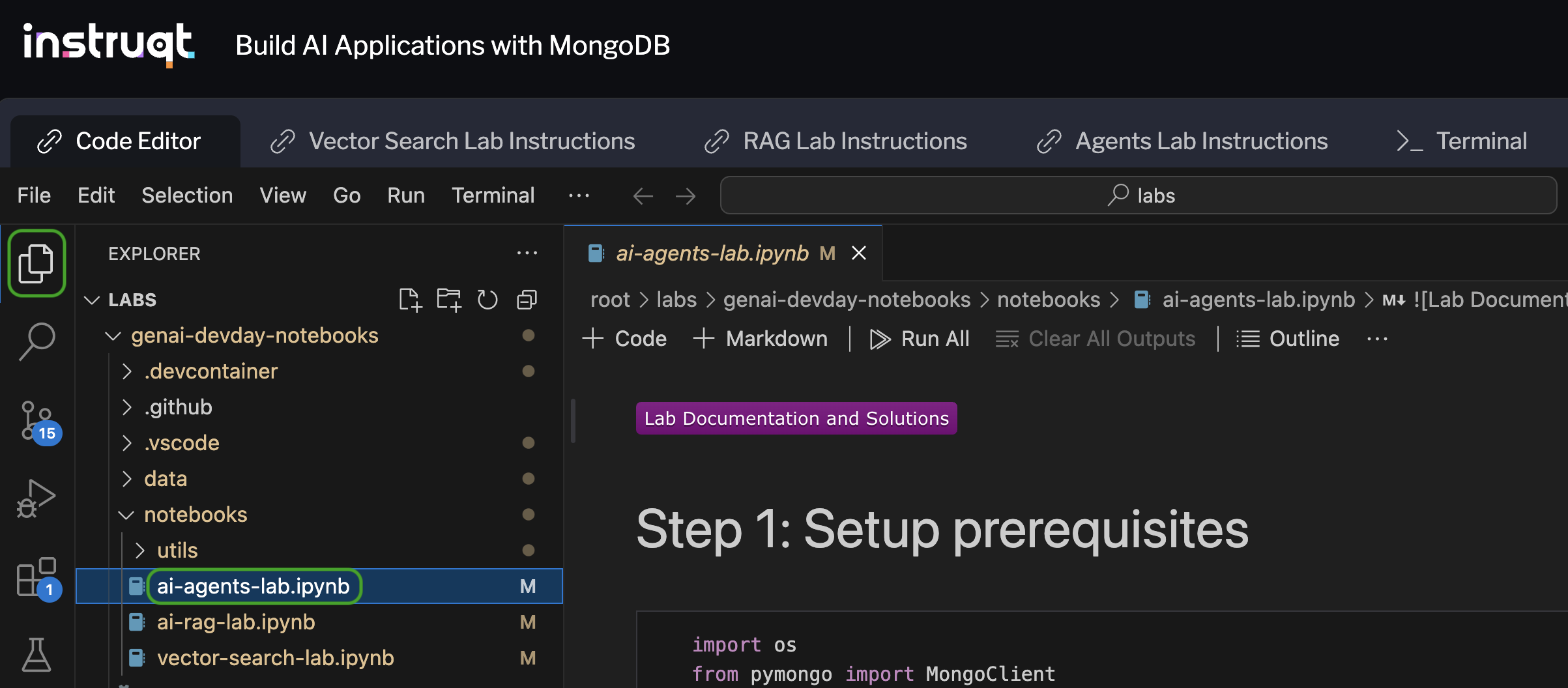1568x688 pixels.
Task: Go forward with the right arrow
Action: tap(686, 195)
